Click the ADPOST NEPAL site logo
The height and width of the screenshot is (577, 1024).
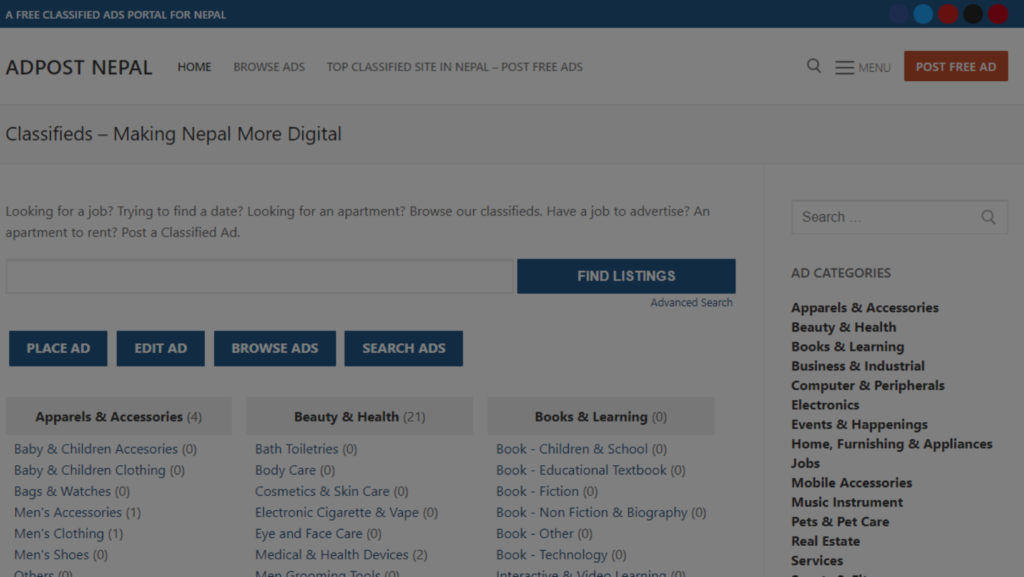click(78, 67)
